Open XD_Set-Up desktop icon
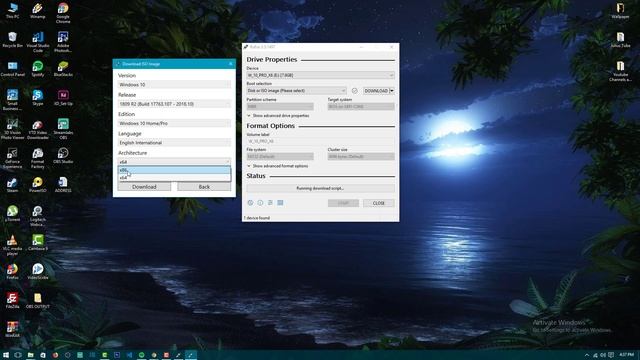The height and width of the screenshot is (360, 640). coord(63,98)
